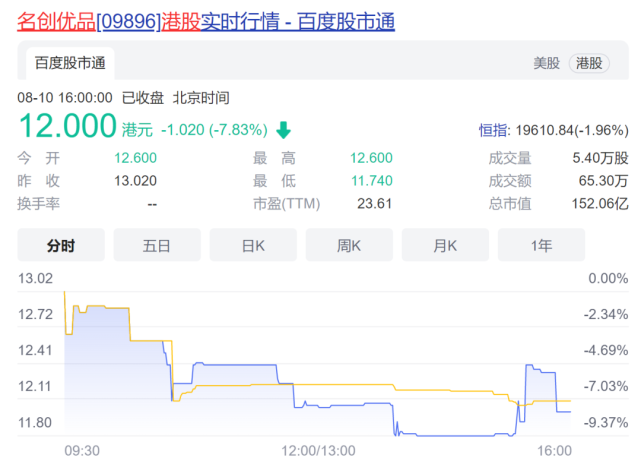The image size is (641, 458).
Task: Click the -7.03% axis label
Action: [606, 387]
